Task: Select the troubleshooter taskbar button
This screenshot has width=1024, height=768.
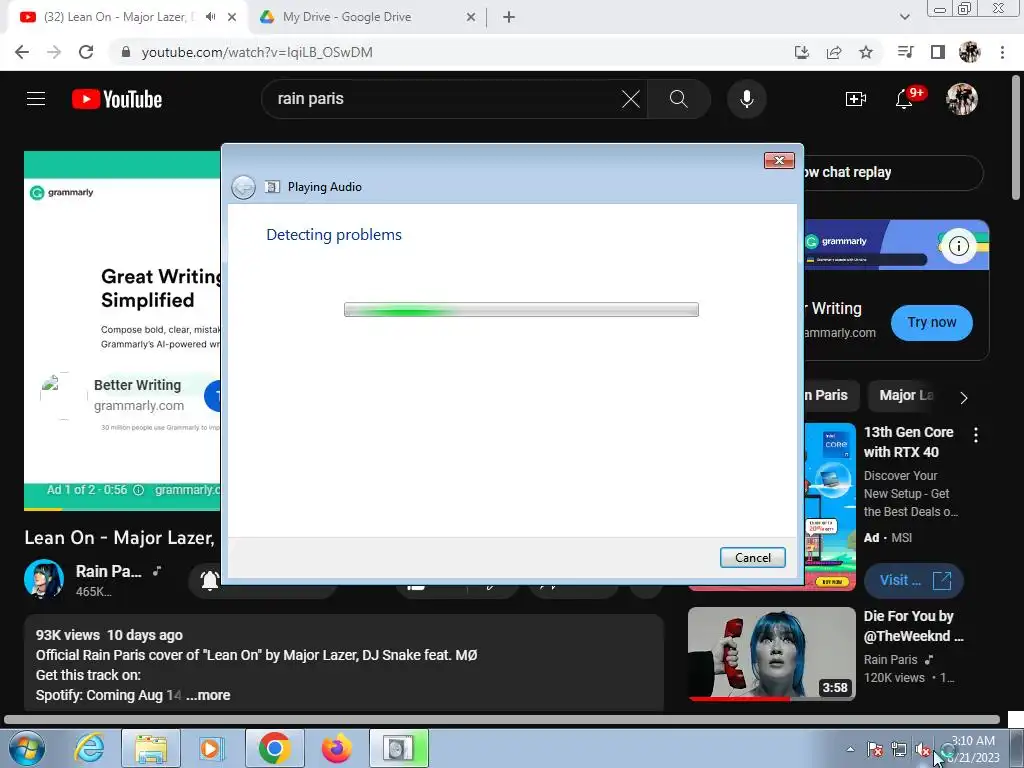Action: pyautogui.click(x=399, y=748)
